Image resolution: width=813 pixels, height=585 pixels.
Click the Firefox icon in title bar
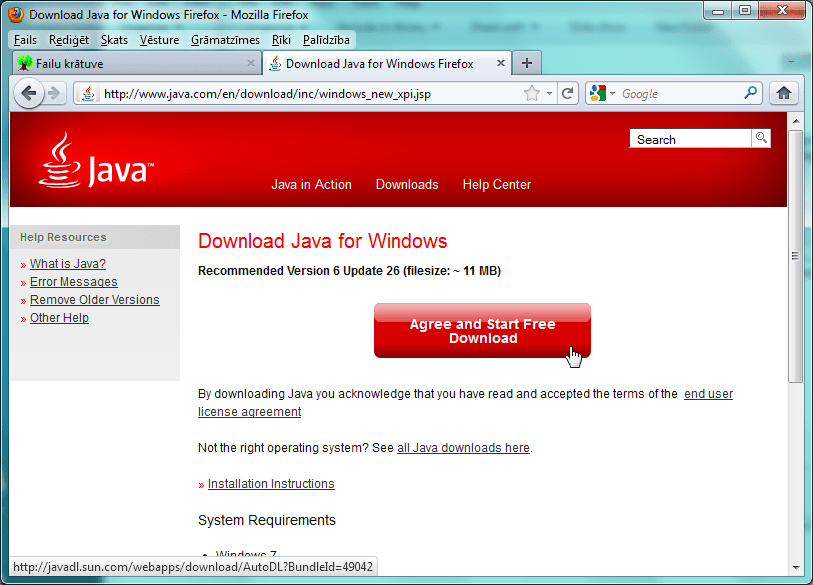click(x=16, y=14)
